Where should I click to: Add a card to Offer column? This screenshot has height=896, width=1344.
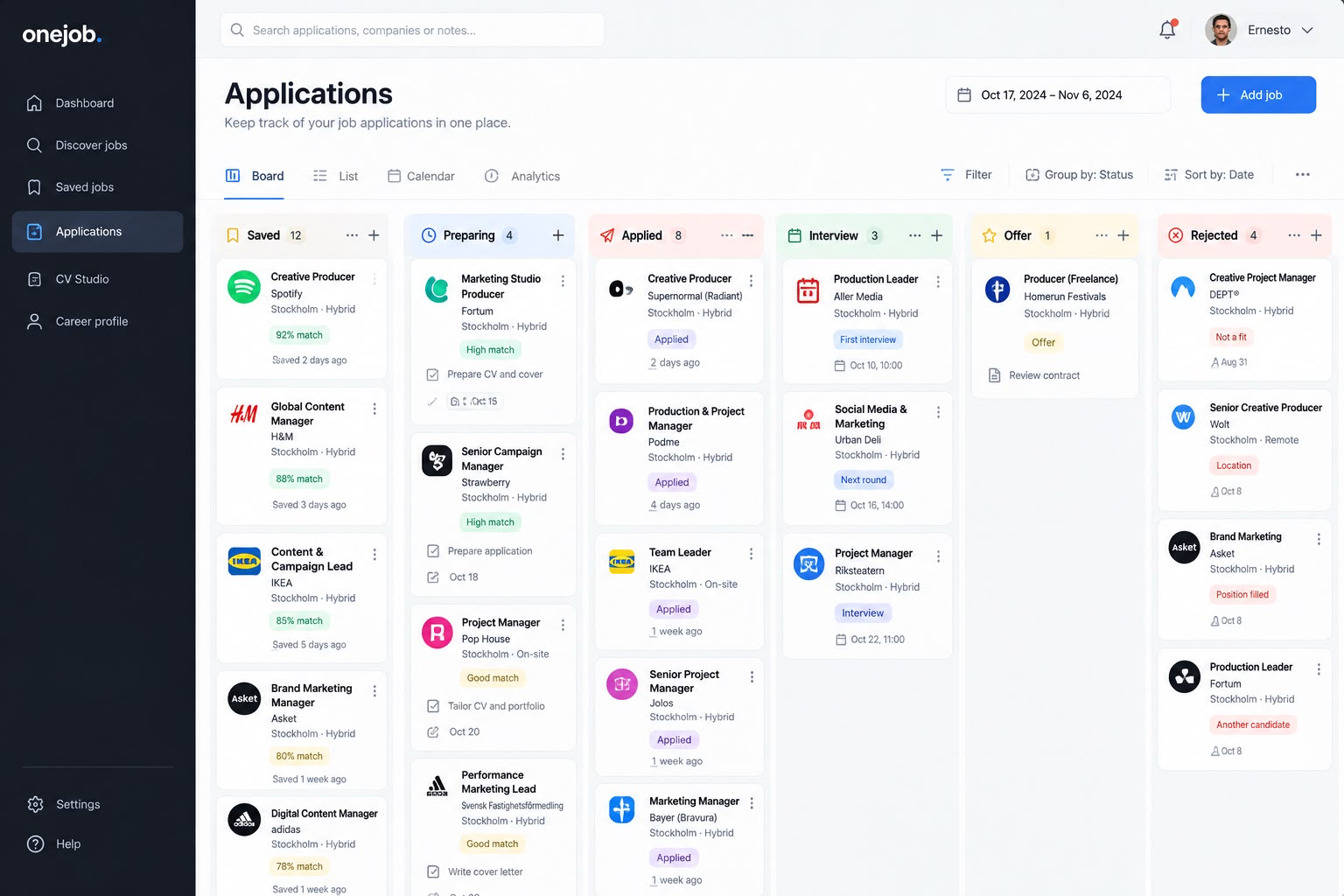tap(1123, 235)
